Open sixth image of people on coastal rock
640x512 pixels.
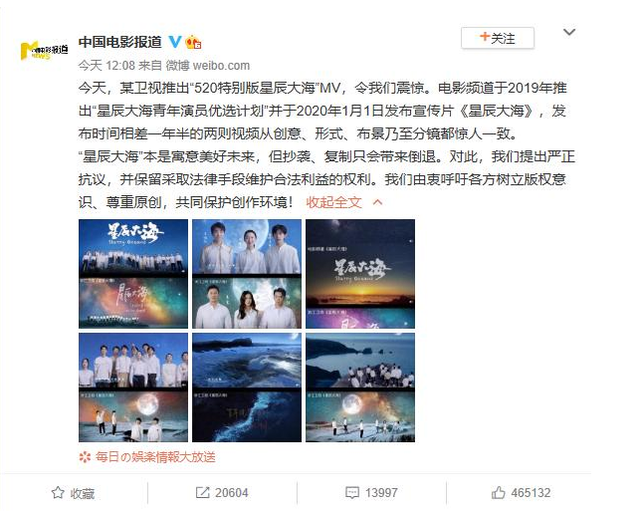coord(360,387)
